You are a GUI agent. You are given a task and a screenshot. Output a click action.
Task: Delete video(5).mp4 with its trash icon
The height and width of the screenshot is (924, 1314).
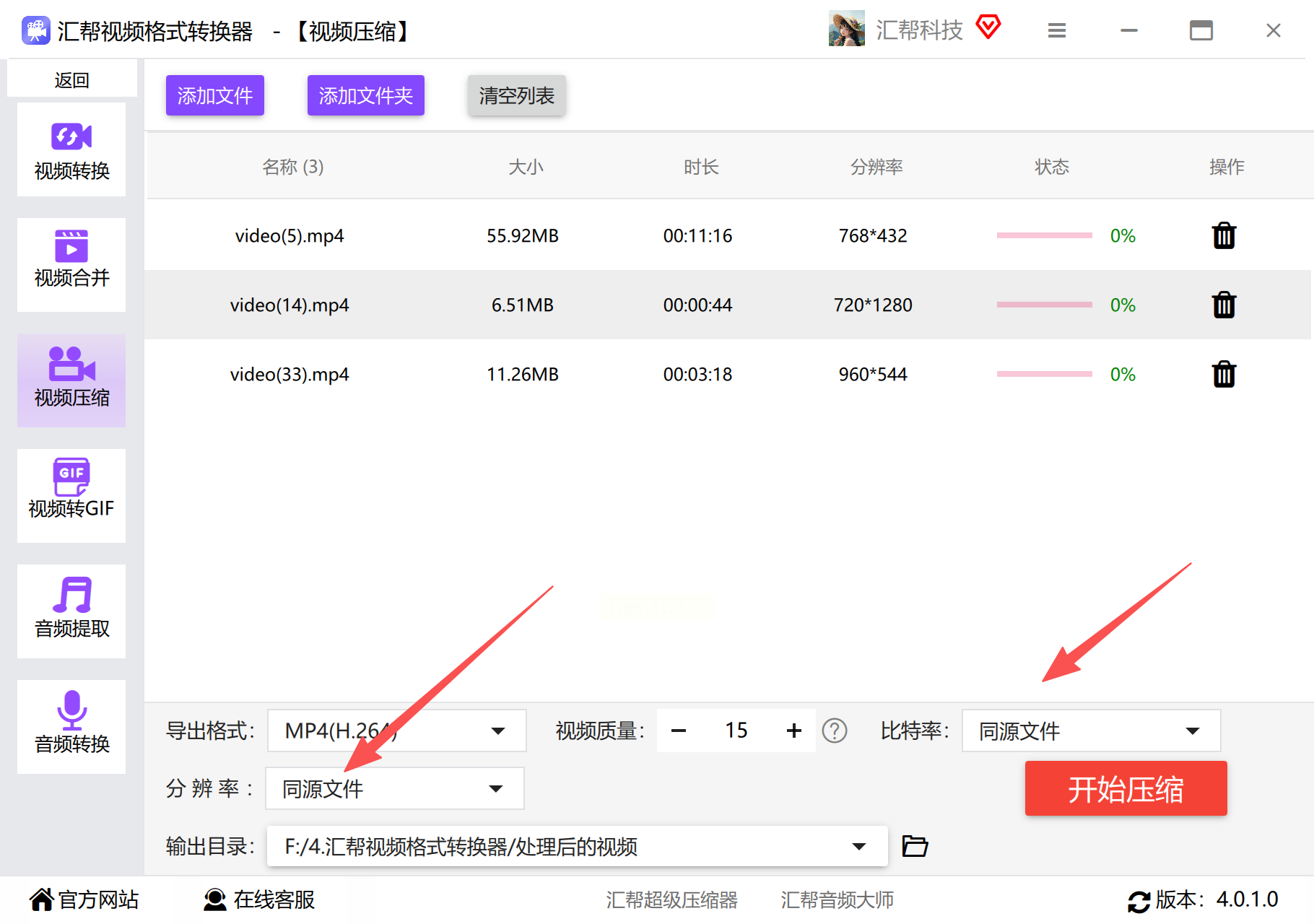1224,235
